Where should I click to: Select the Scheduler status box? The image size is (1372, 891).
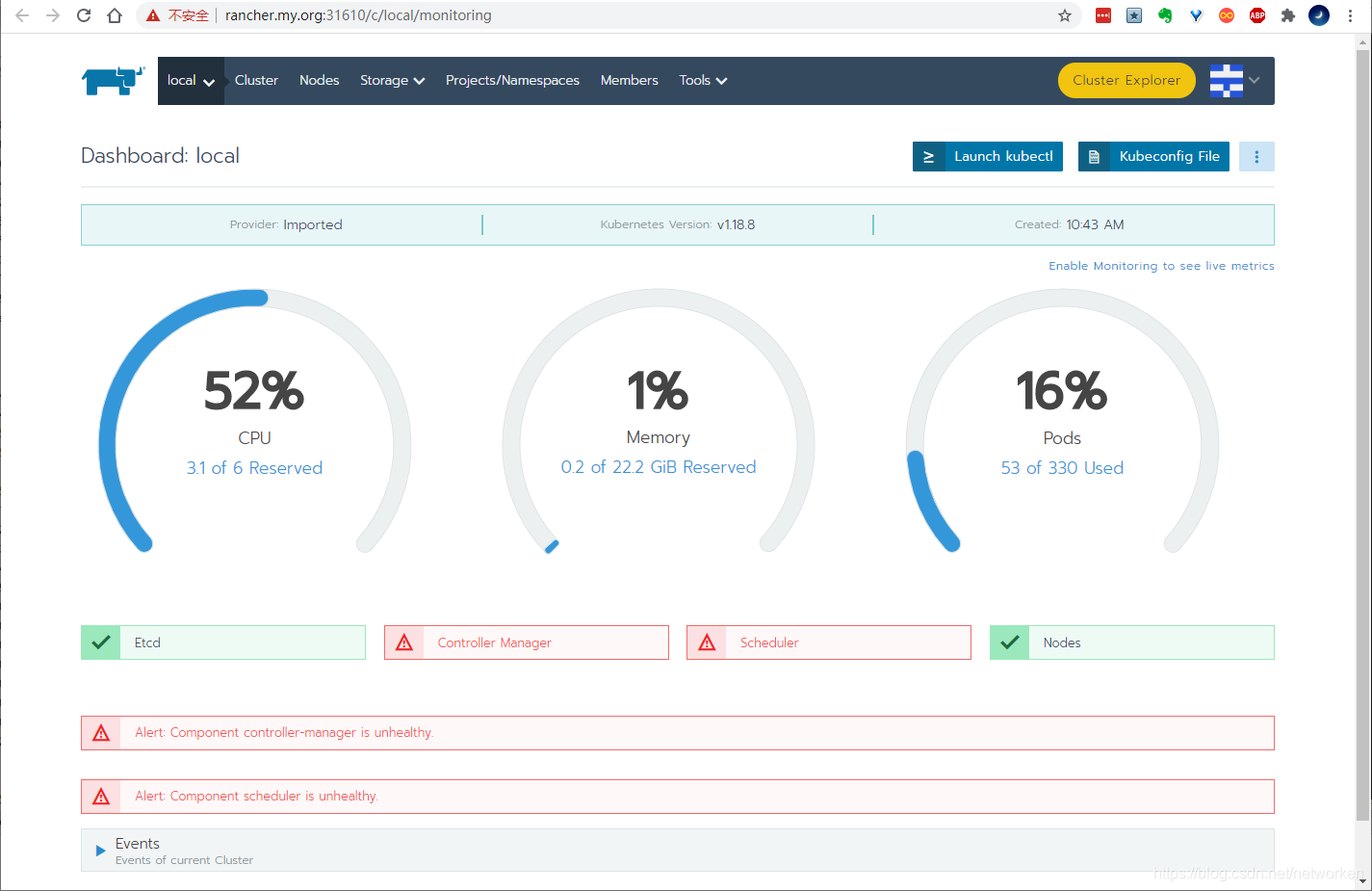829,642
